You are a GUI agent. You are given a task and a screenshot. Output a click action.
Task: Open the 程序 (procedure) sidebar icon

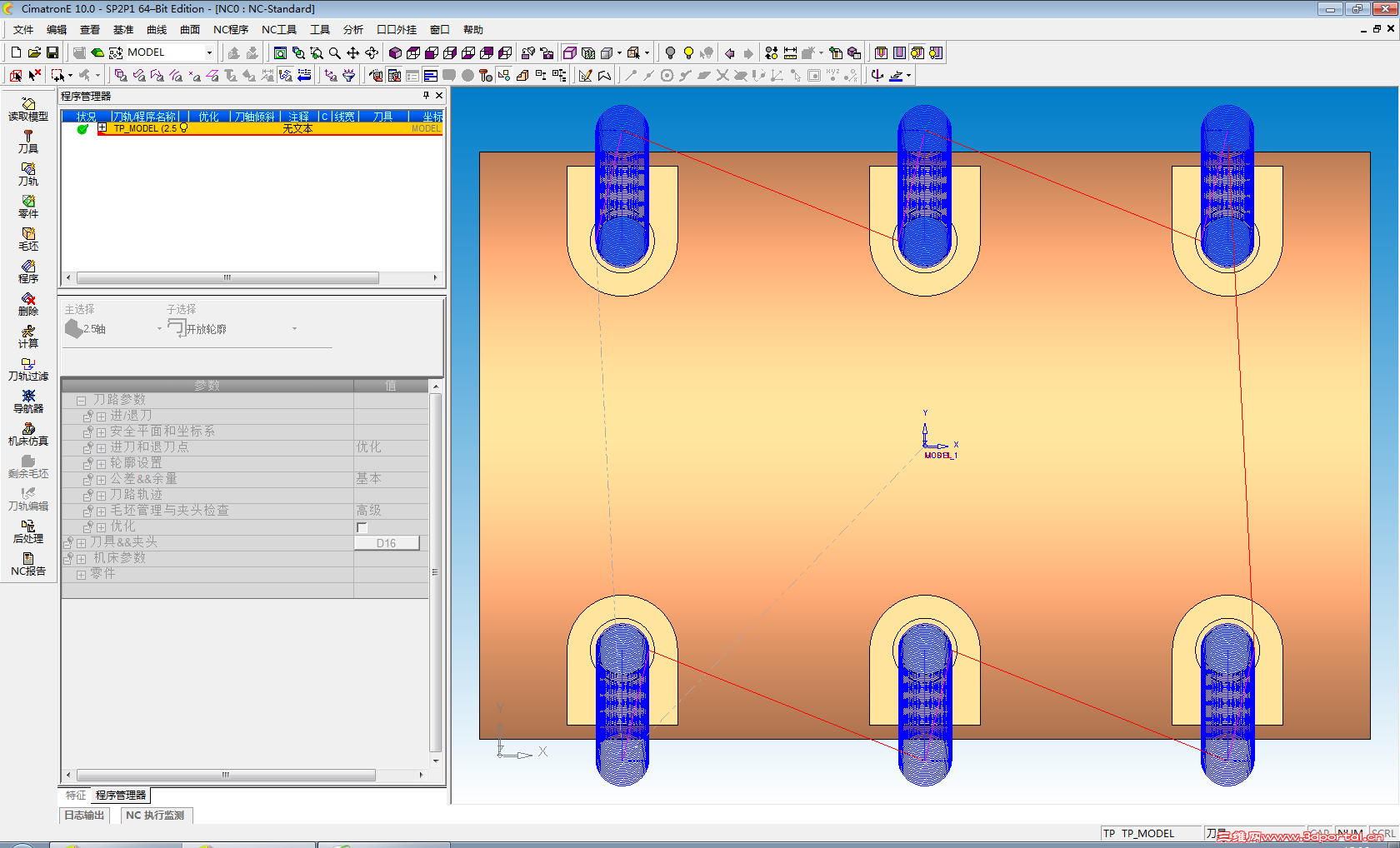[x=28, y=272]
